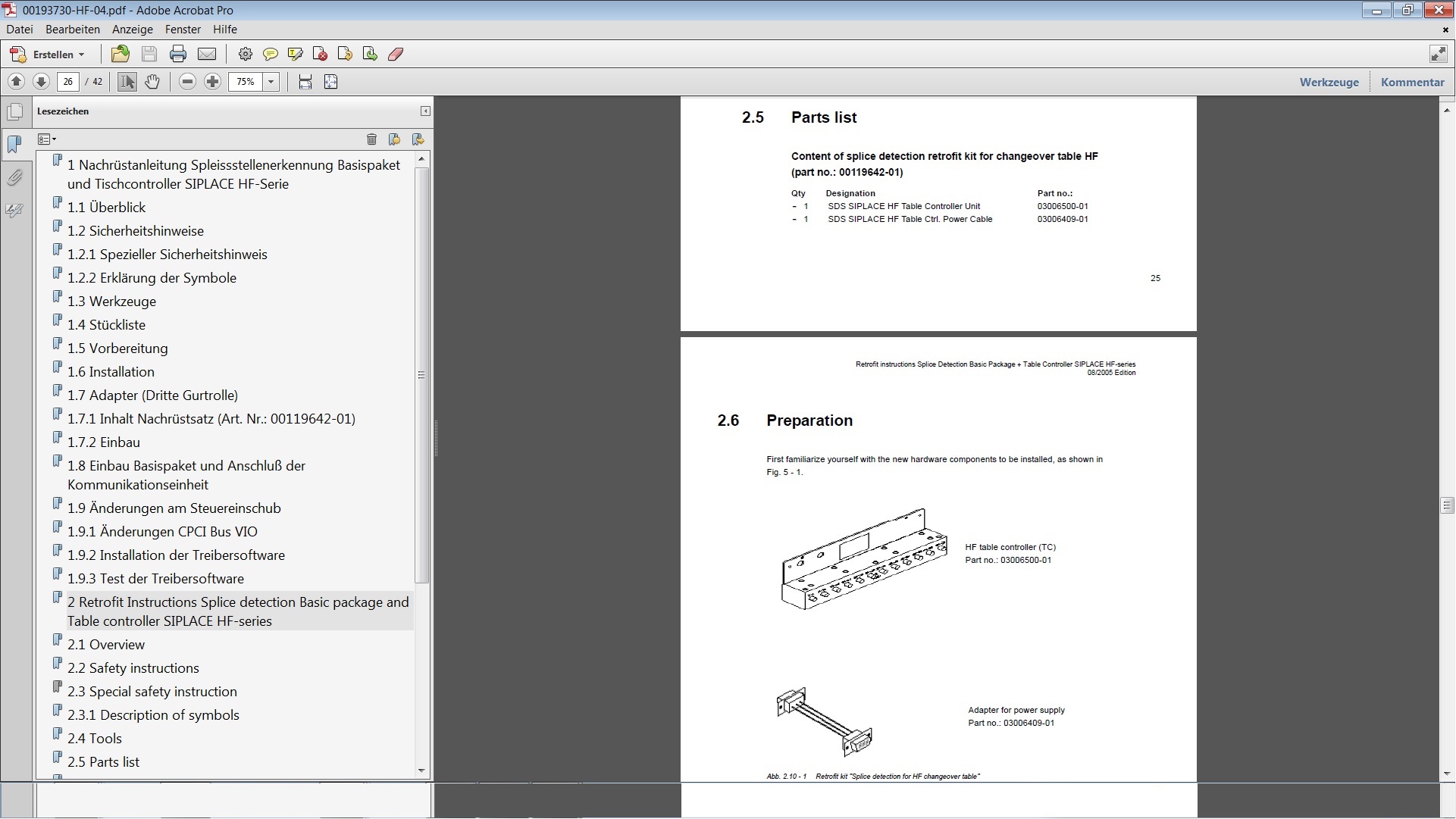
Task: Open bookmark 1.9.1 Änderungen CPCI Bus VIO
Action: (162, 532)
